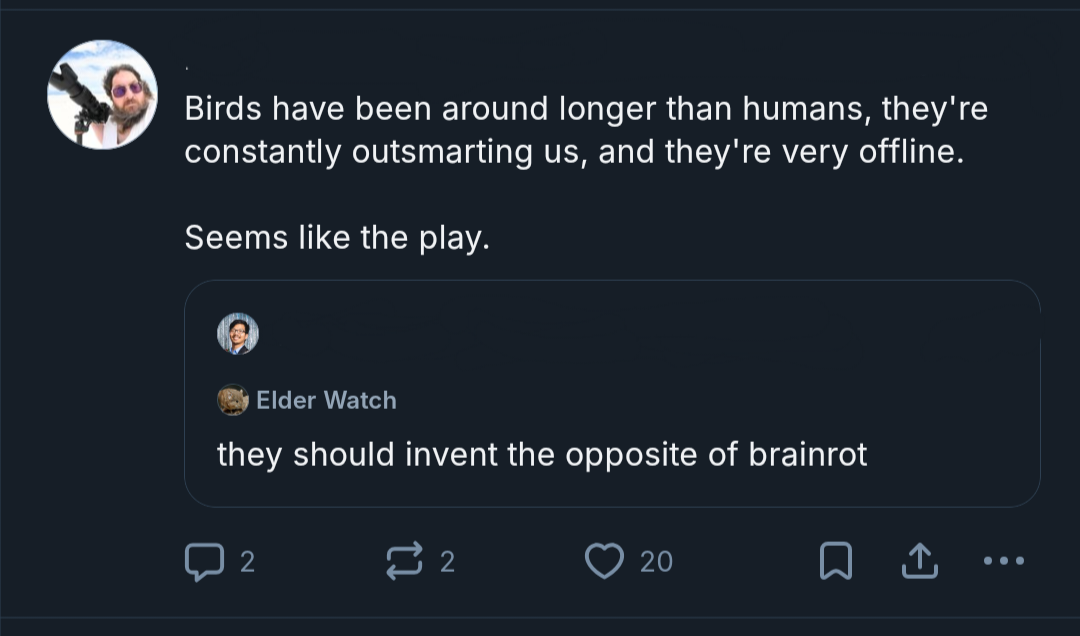Viewport: 1080px width, 636px height.
Task: Click the word 'brainrot' in quoted post
Action: tap(807, 455)
